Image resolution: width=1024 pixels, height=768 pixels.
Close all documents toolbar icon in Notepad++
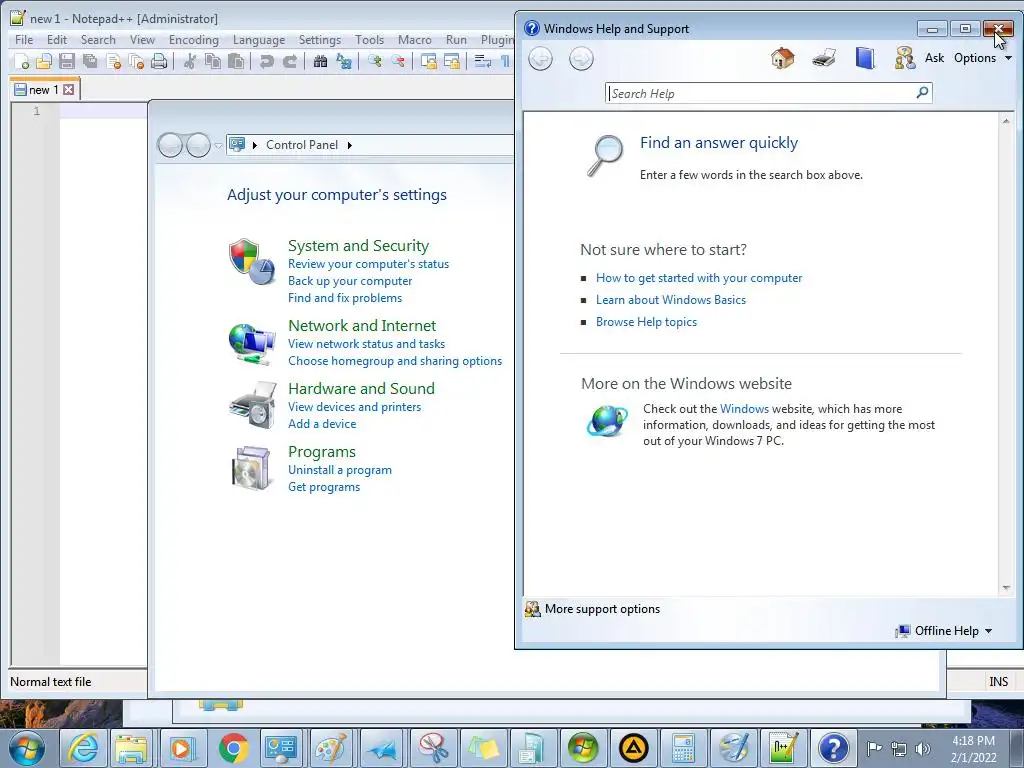tap(136, 61)
